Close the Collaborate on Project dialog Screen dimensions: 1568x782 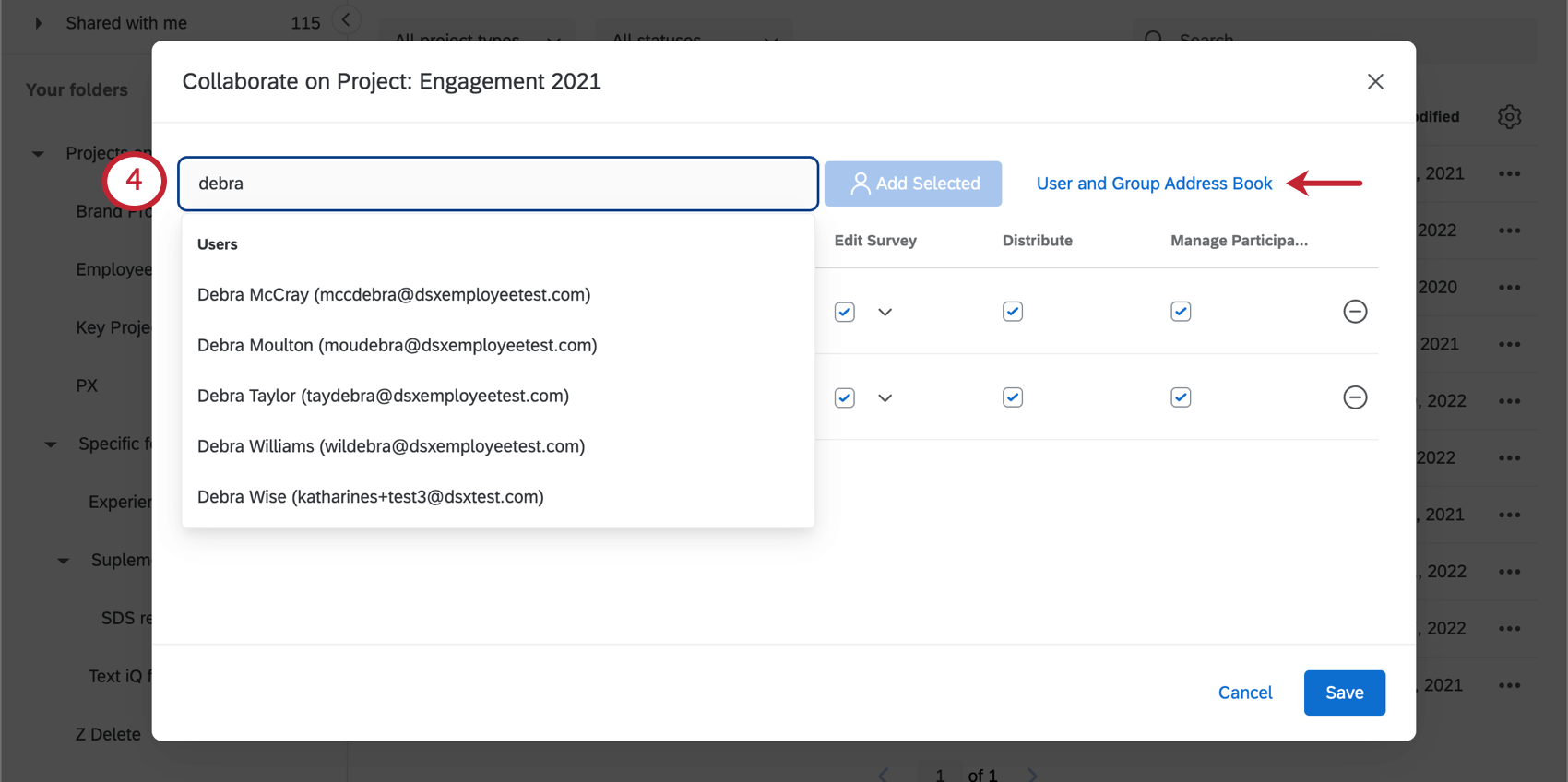click(1375, 81)
